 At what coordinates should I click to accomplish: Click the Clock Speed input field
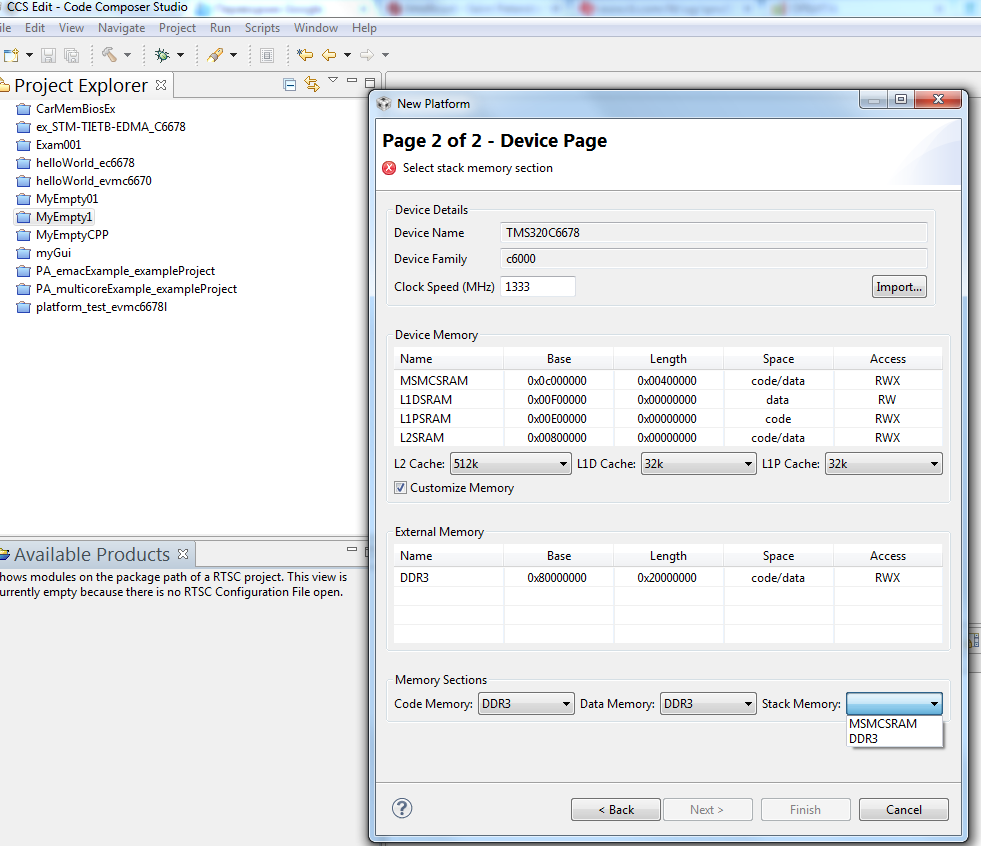pos(537,287)
